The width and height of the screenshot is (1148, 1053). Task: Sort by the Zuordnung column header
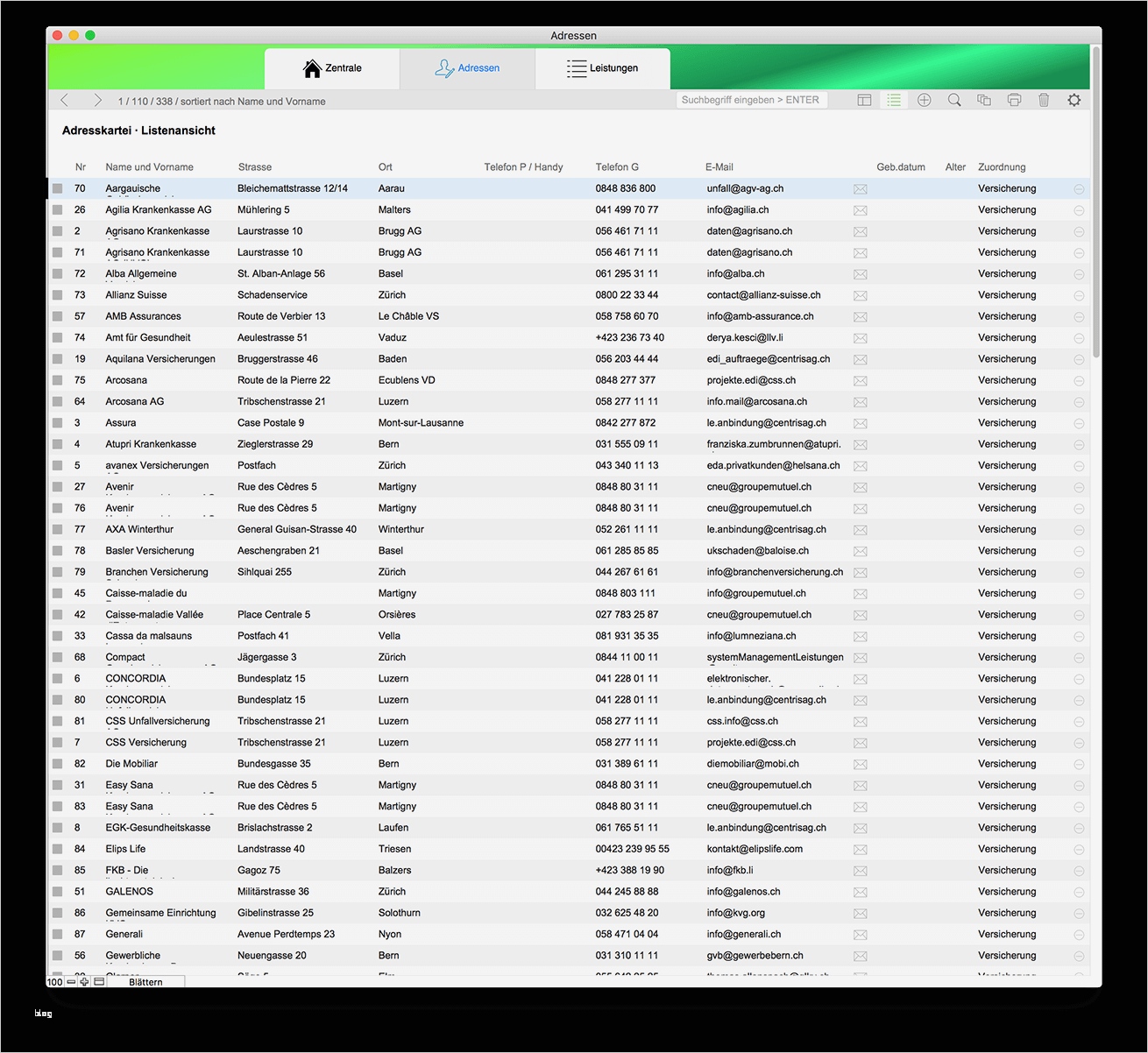[1002, 167]
